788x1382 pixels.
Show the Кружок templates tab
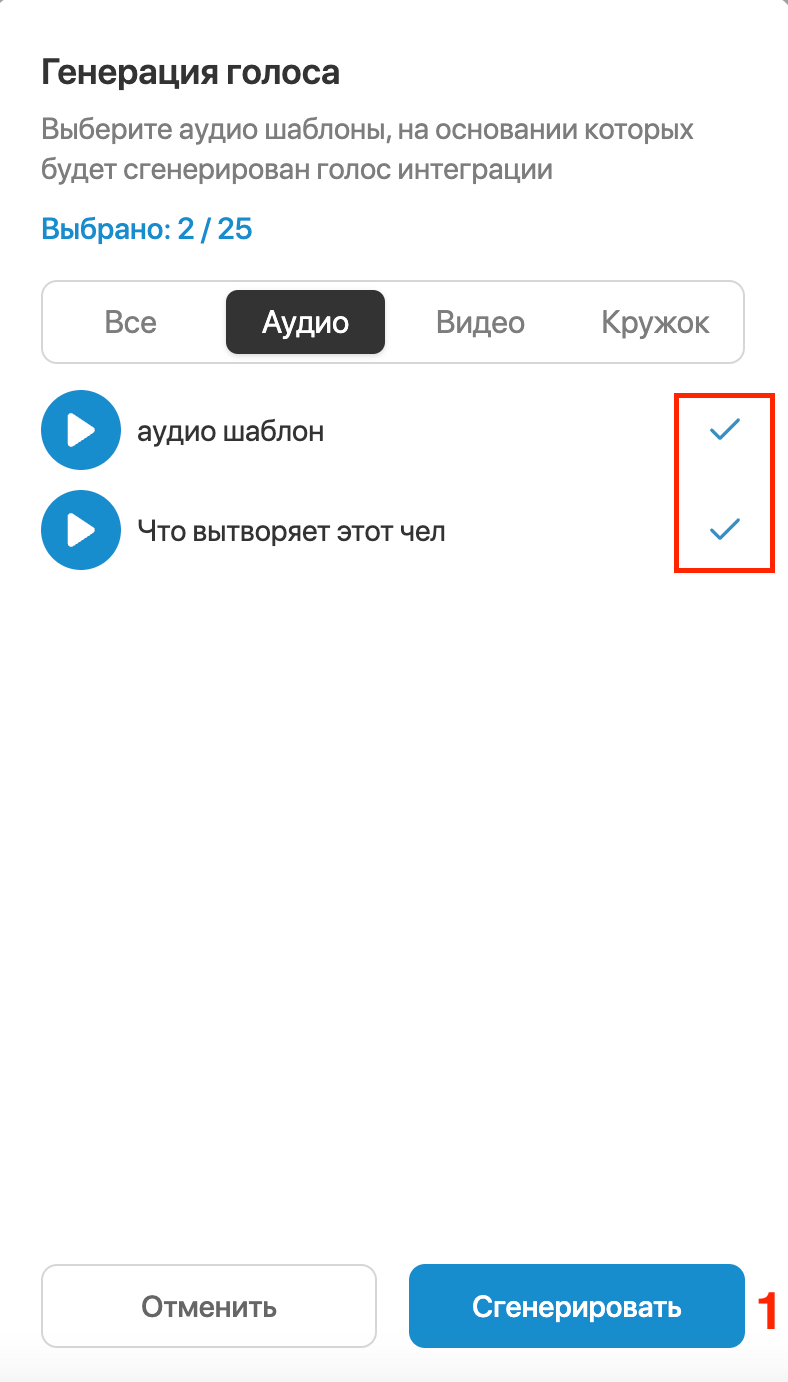(x=655, y=322)
